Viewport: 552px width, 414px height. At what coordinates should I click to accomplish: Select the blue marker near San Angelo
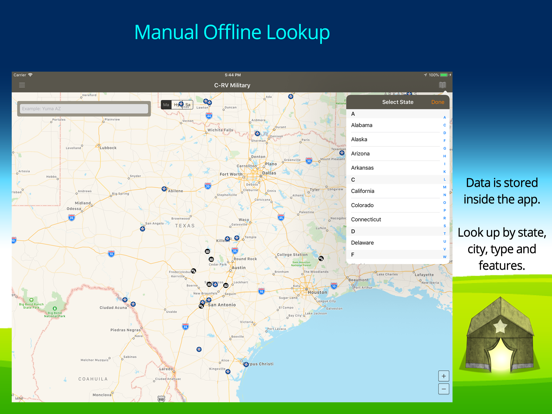(143, 229)
